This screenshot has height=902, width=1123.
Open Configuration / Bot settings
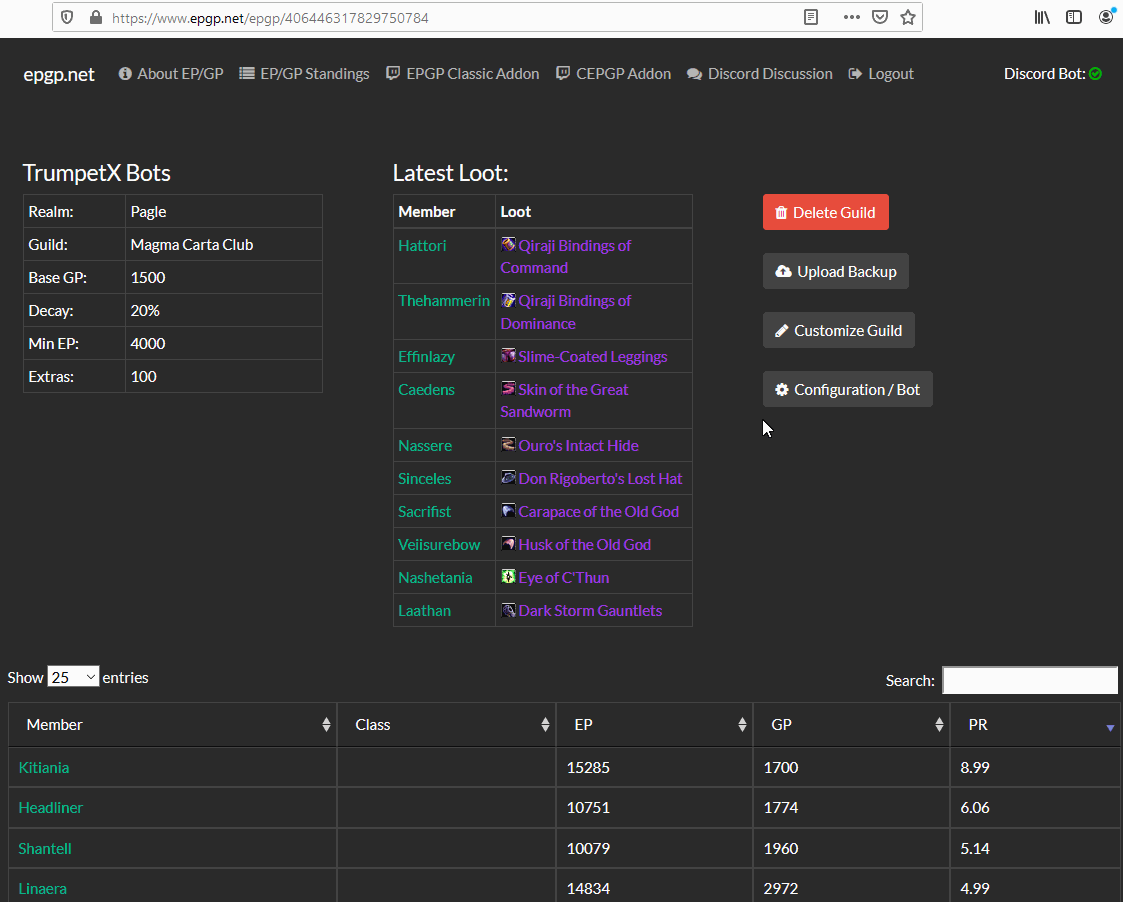(x=847, y=389)
